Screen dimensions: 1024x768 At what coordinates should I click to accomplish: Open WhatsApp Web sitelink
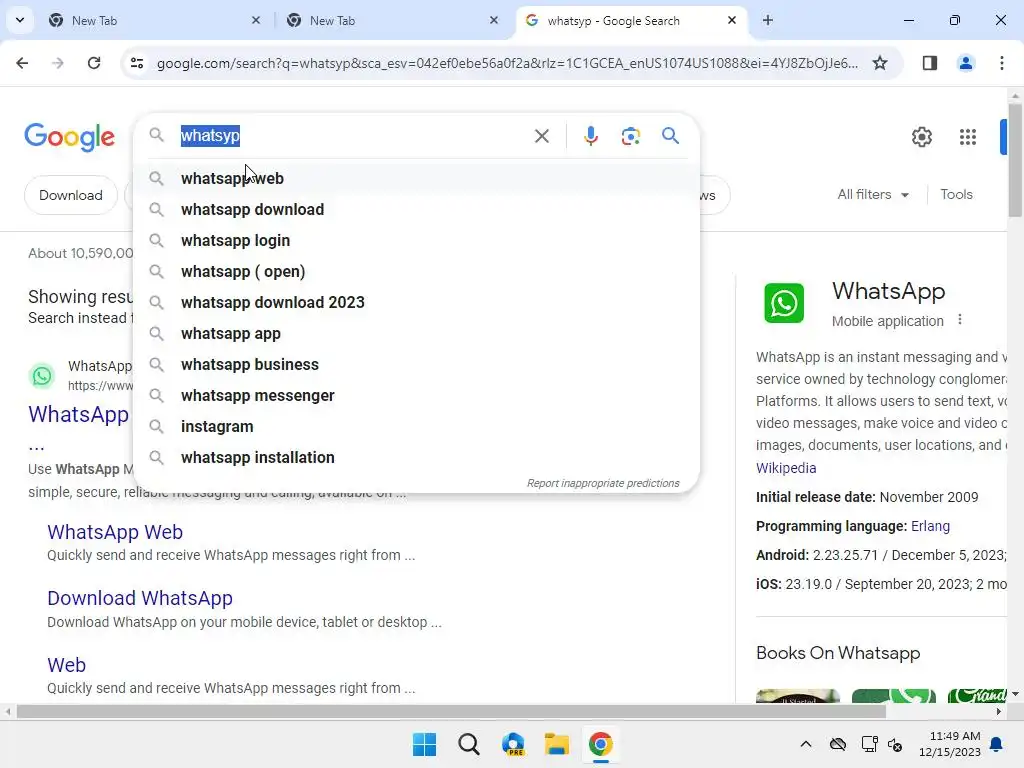115,532
